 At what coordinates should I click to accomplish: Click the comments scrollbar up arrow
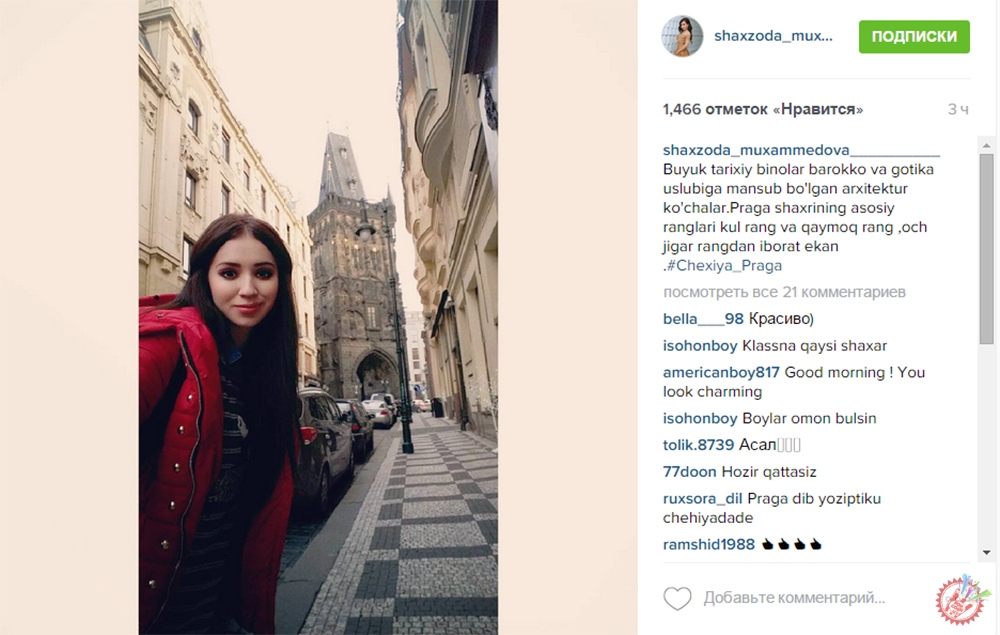coord(987,145)
